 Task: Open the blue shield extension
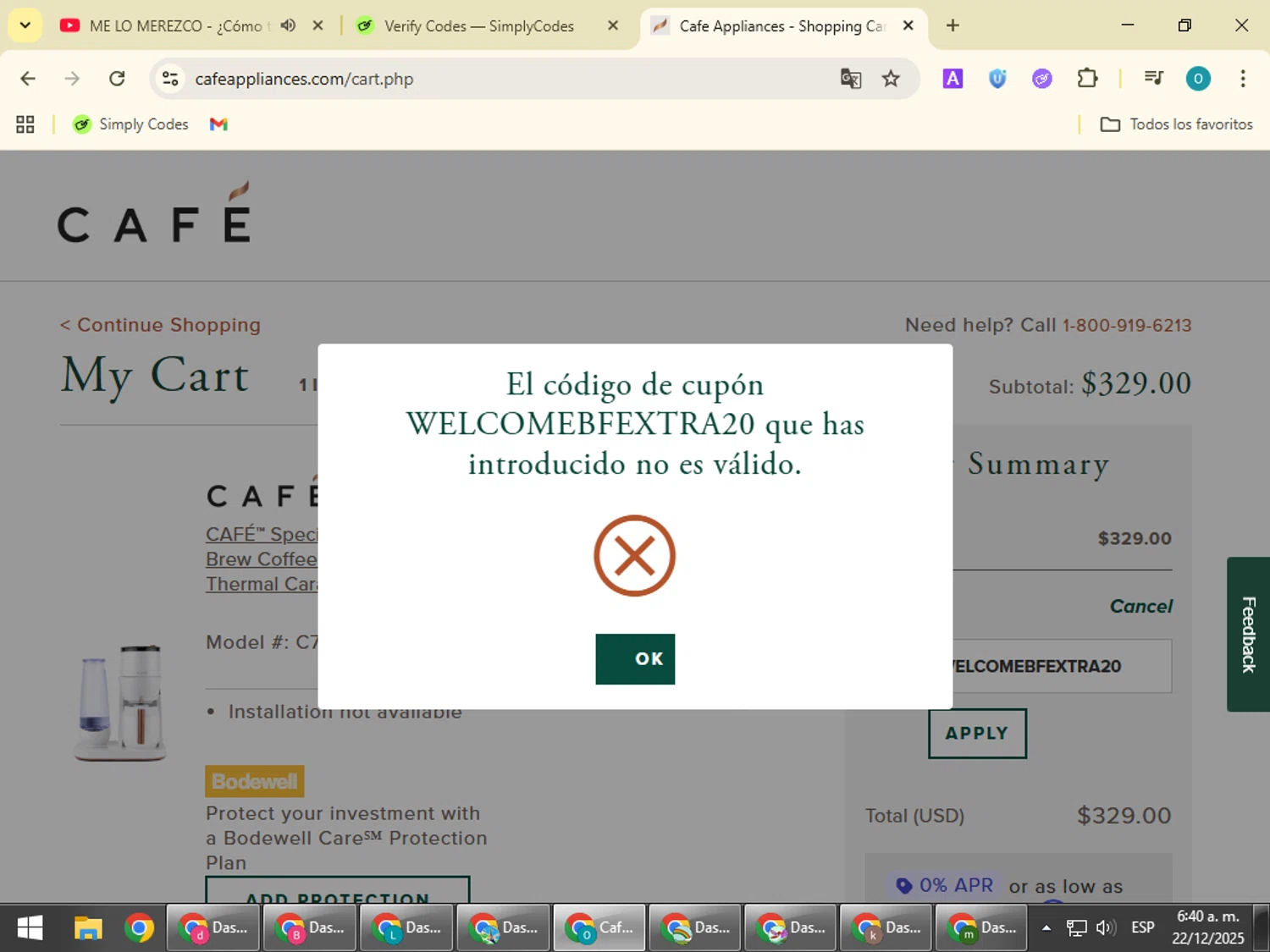click(997, 79)
